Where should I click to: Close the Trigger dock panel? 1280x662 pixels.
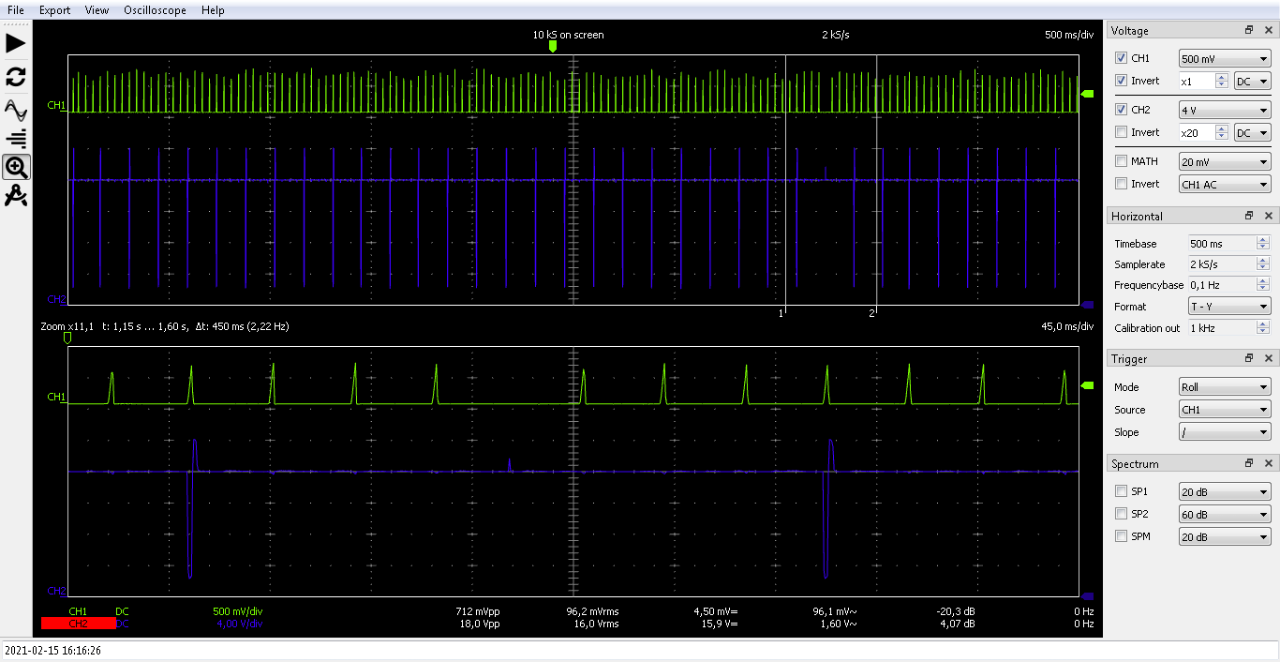coord(1268,359)
